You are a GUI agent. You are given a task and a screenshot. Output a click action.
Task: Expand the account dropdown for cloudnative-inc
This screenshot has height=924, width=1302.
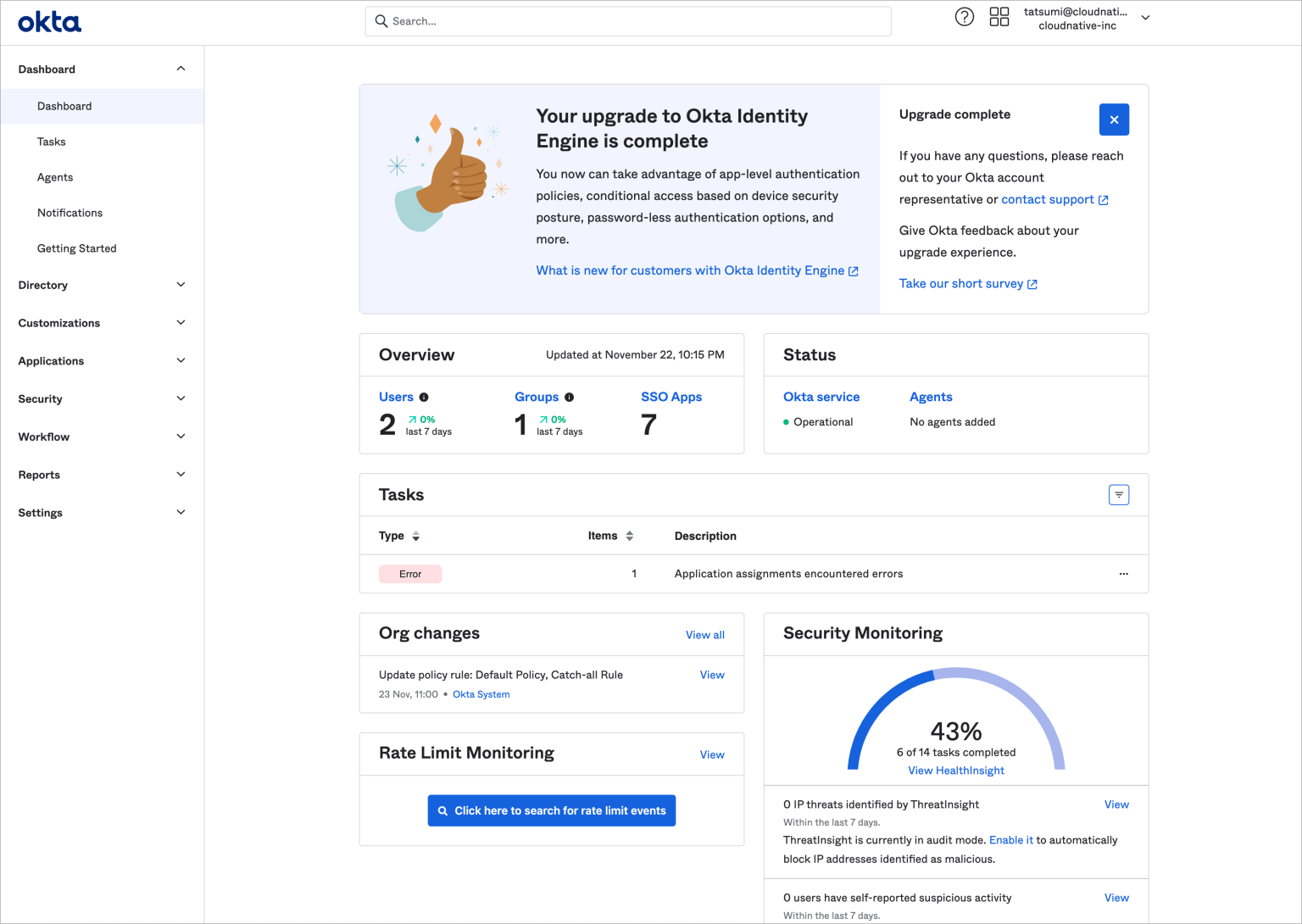pos(1145,17)
